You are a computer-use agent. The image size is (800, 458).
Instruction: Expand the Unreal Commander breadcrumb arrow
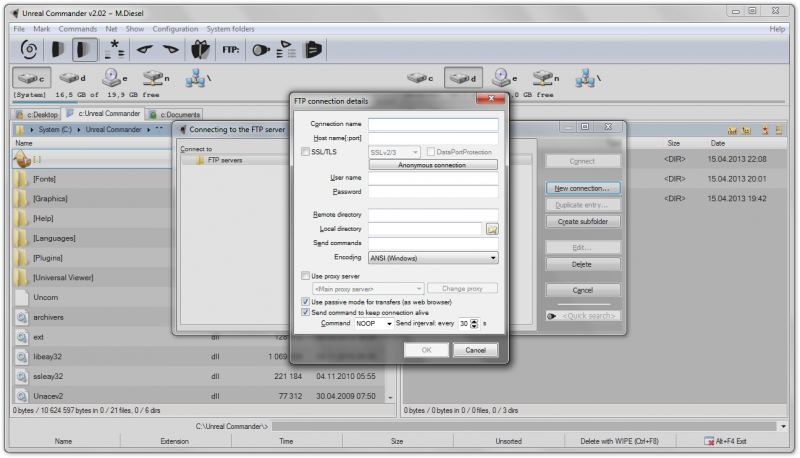pos(148,130)
